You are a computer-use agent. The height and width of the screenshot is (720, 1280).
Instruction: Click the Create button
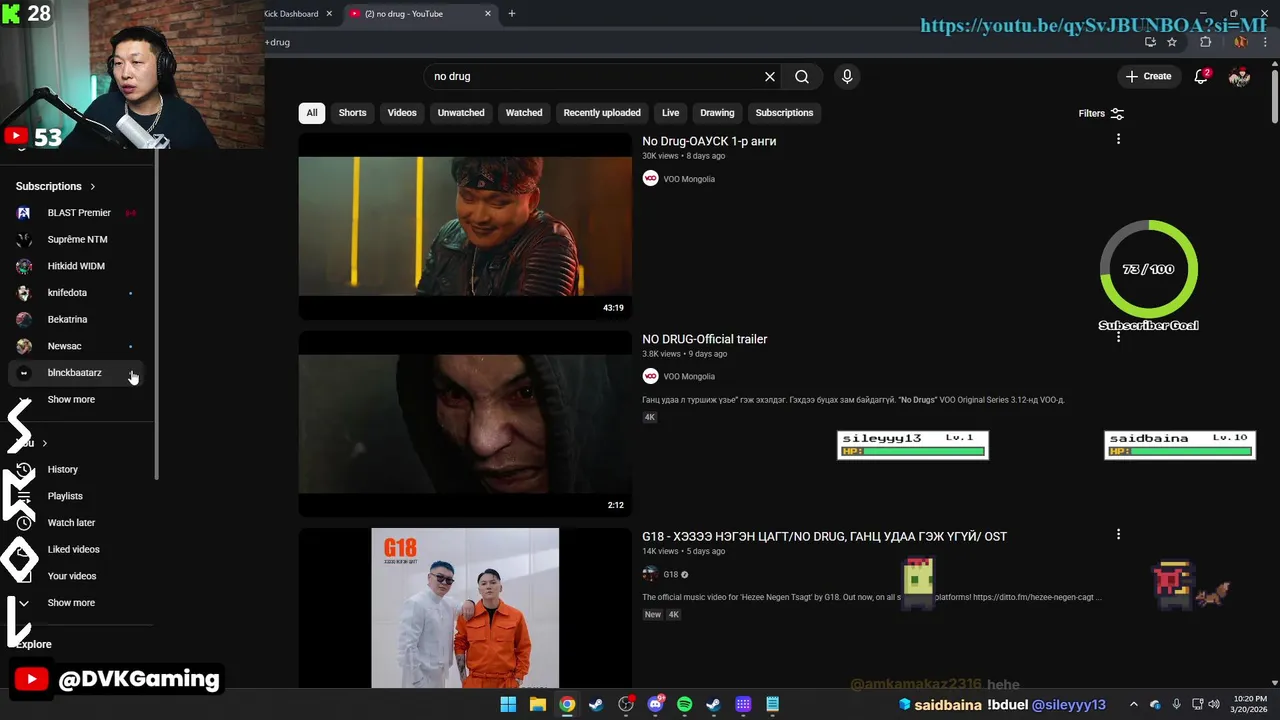[x=1148, y=76]
